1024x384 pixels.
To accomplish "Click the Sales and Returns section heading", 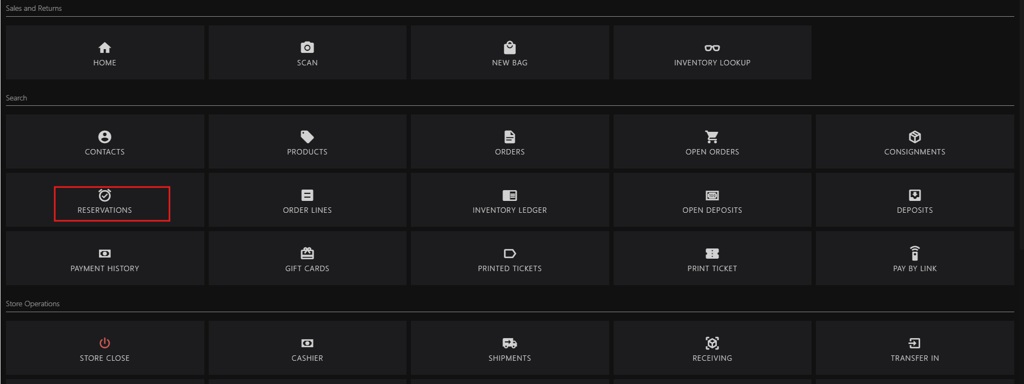I will 34,8.
